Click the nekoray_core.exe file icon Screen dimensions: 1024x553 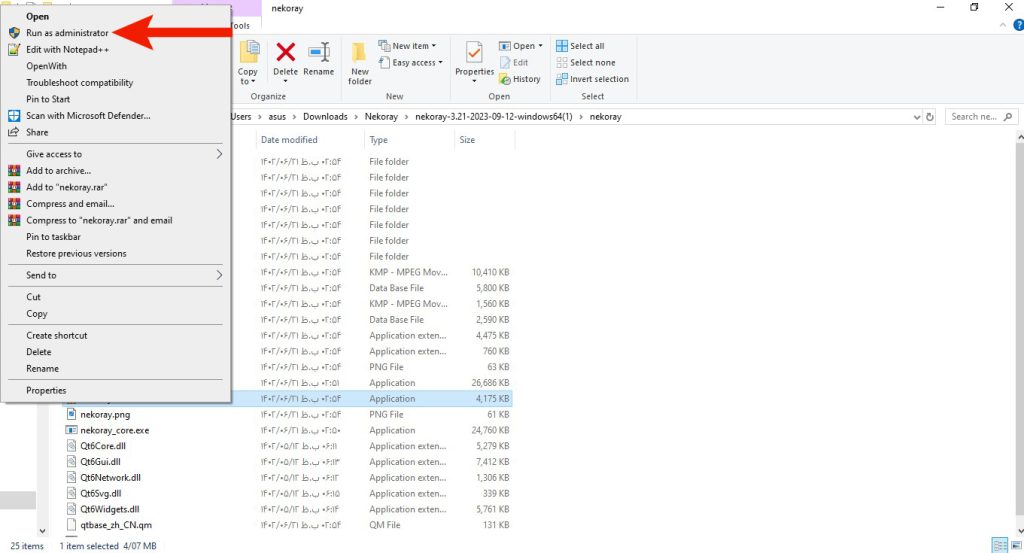point(71,430)
